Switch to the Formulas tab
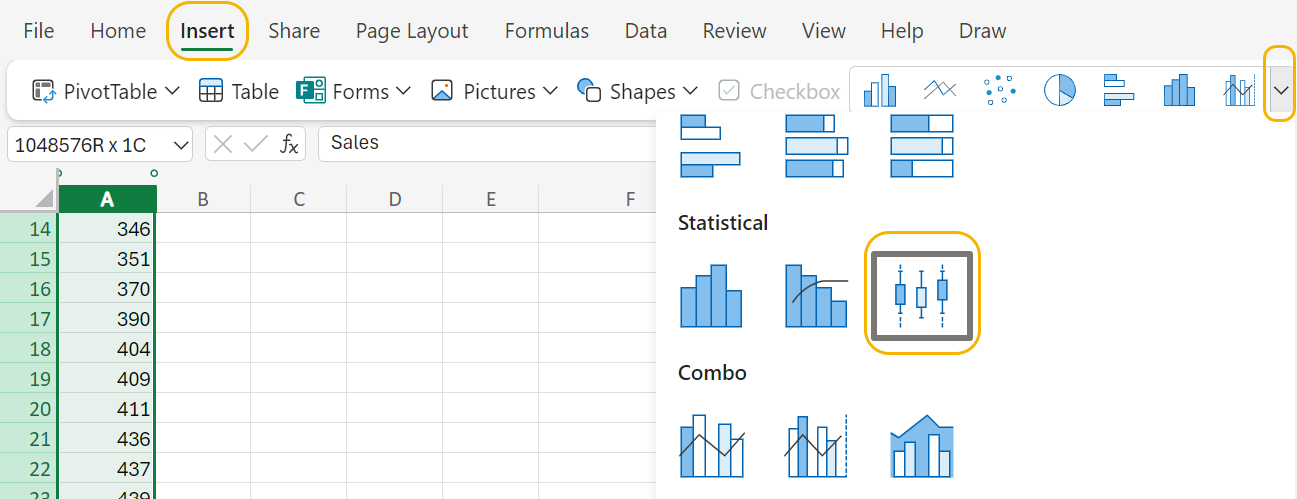 tap(547, 31)
